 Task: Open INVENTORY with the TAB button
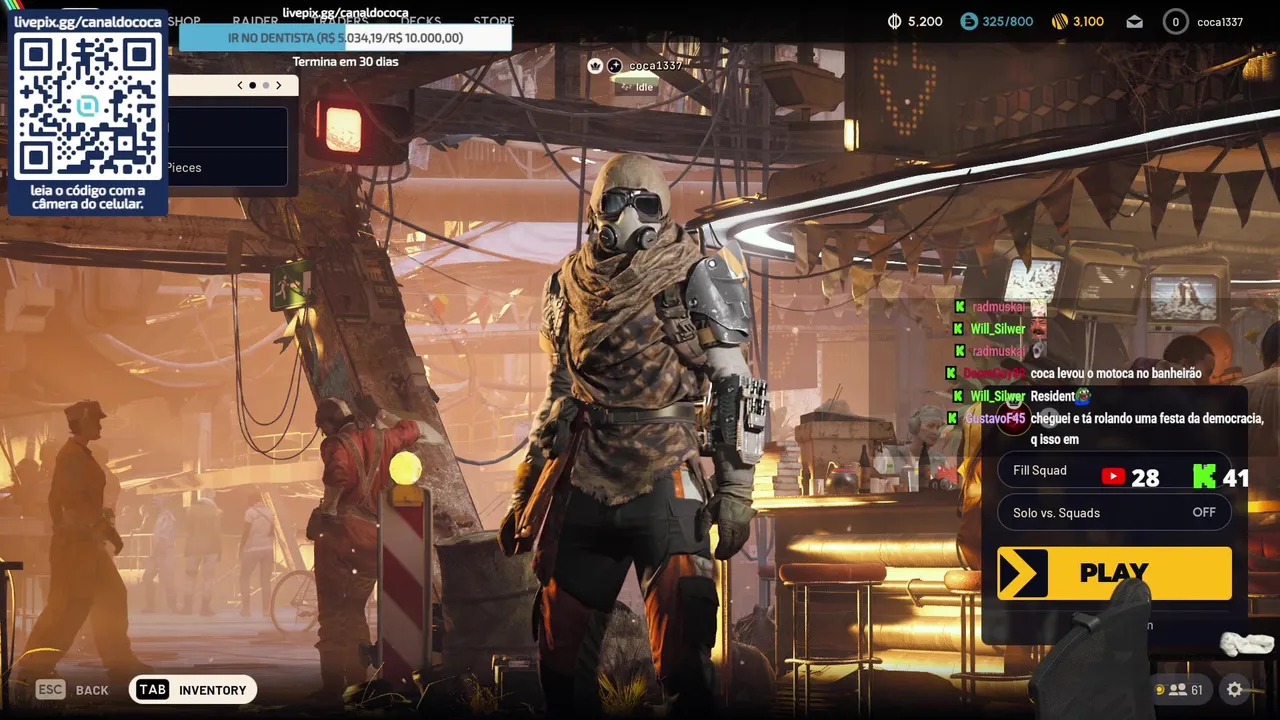point(193,689)
